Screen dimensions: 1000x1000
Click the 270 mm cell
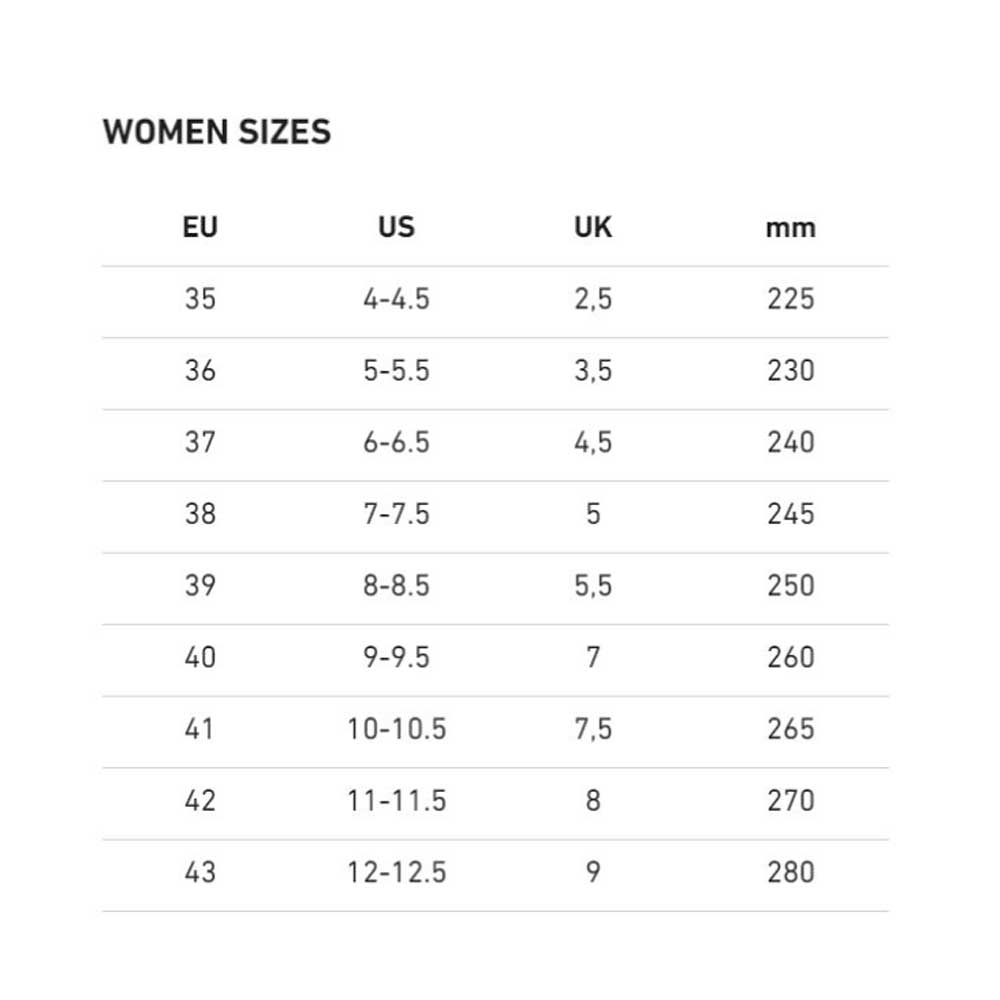(x=791, y=800)
